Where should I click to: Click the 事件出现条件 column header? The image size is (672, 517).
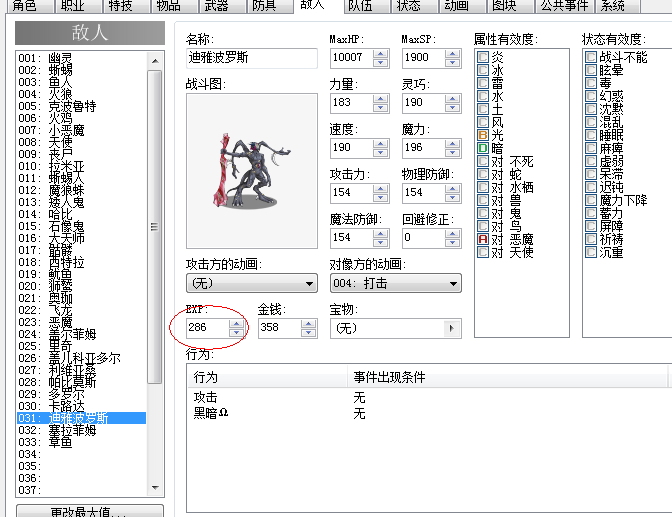(x=508, y=377)
